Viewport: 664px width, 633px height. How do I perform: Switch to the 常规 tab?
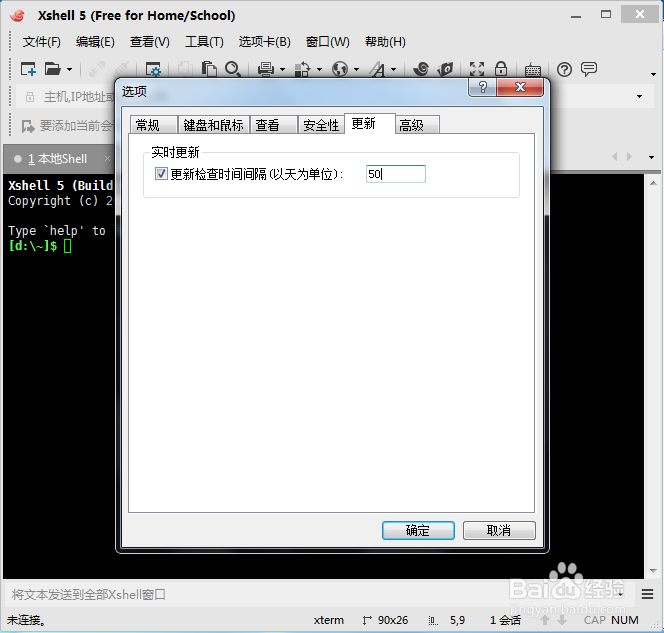click(153, 125)
